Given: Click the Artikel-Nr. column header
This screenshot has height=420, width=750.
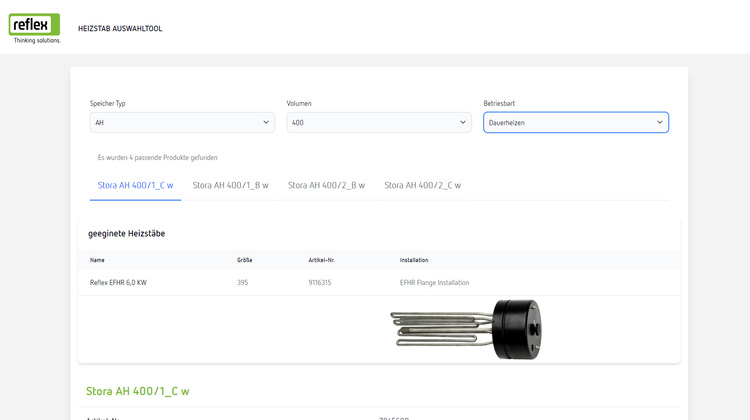Looking at the screenshot, I should (321, 260).
